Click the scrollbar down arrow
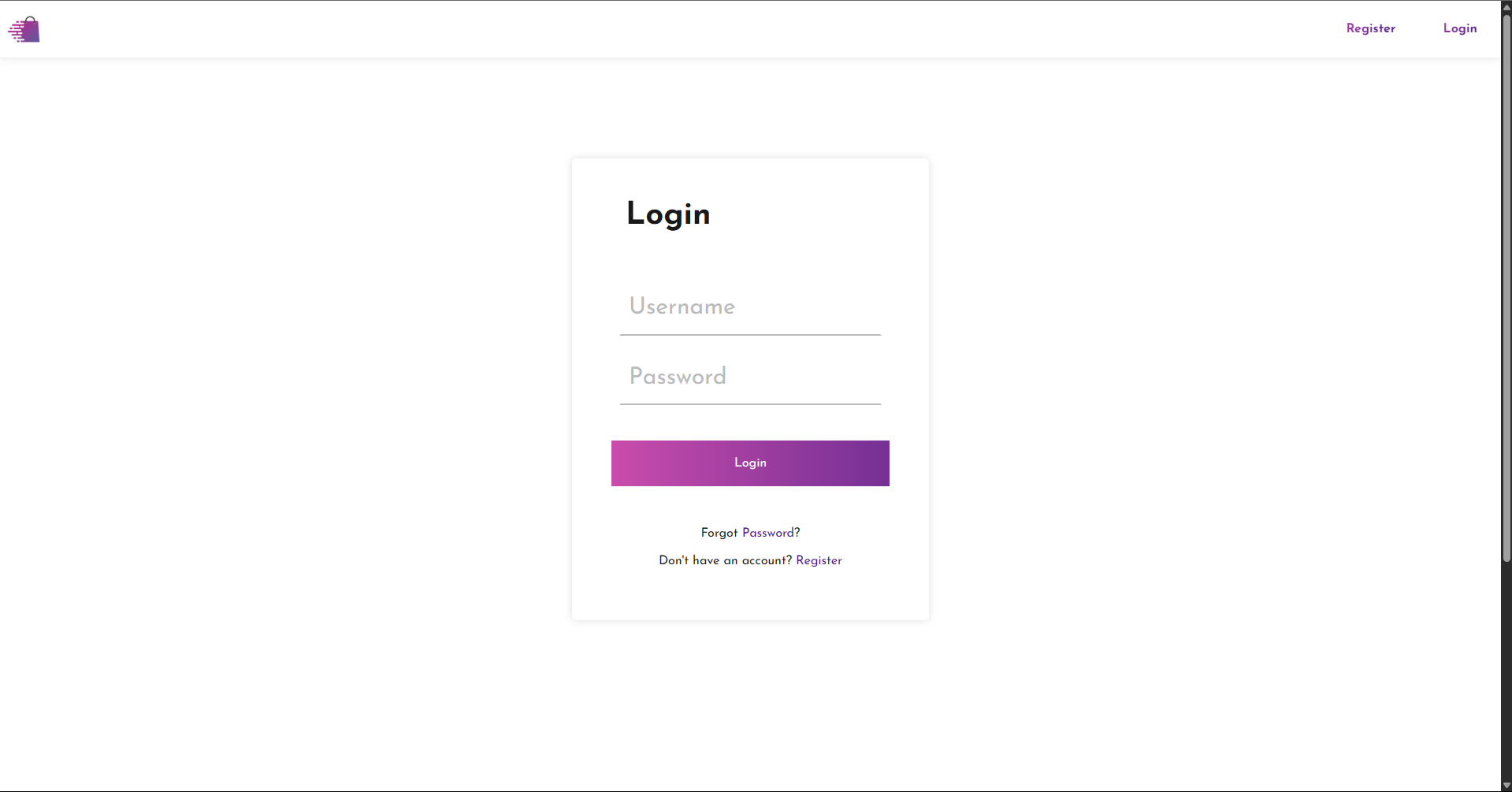Viewport: 1512px width, 792px height. click(x=1506, y=786)
